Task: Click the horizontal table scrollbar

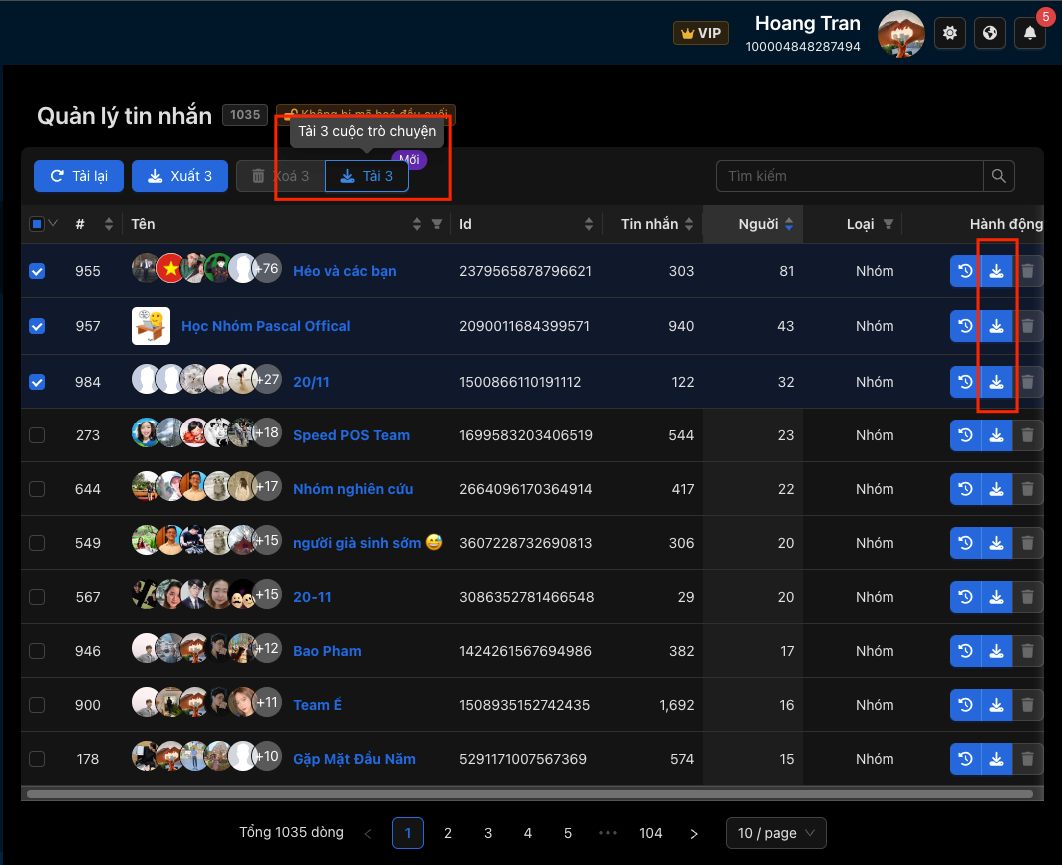Action: pyautogui.click(x=530, y=794)
